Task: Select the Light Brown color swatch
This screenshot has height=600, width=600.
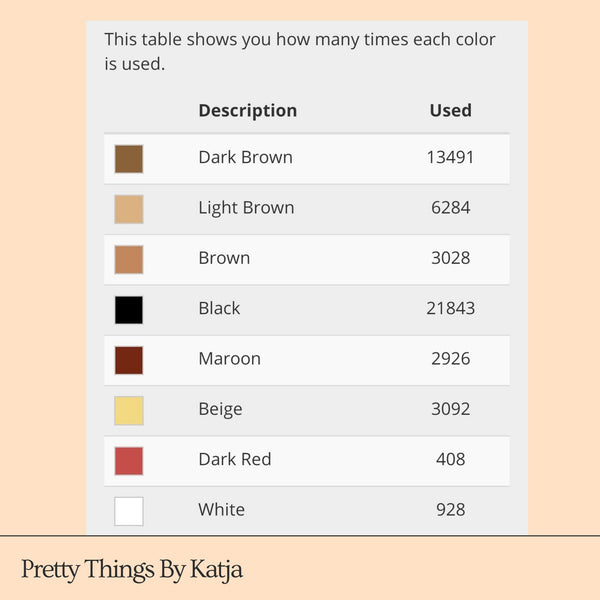Action: [x=129, y=209]
